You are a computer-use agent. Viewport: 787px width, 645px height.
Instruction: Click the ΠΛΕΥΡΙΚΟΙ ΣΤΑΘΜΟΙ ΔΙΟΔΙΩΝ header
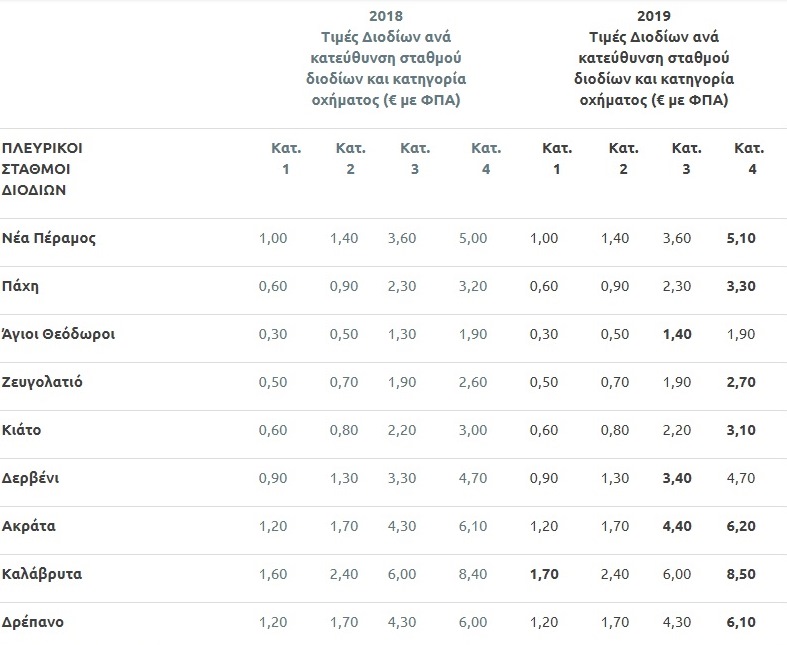(42, 168)
